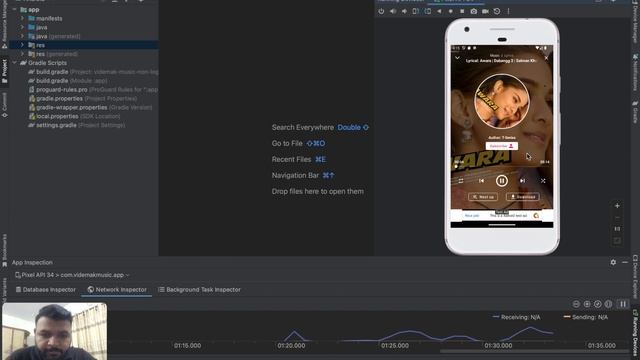Zoom to selection on the network timeline
Screen dimensions: 640x360
608,304
